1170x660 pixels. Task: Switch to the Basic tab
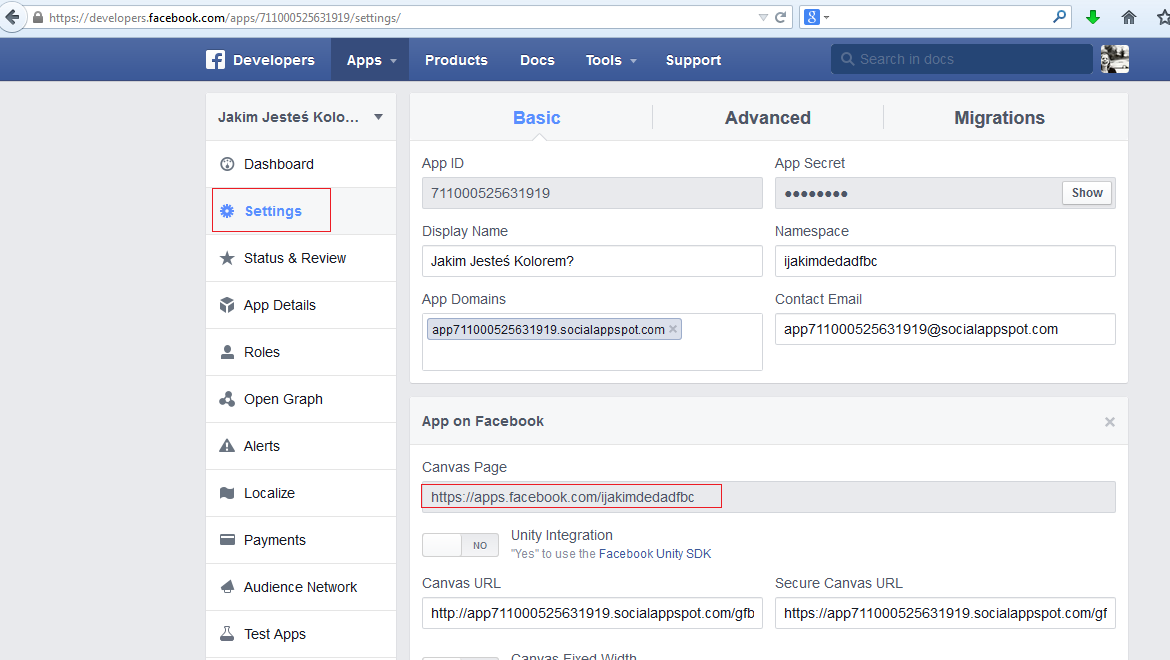point(536,118)
